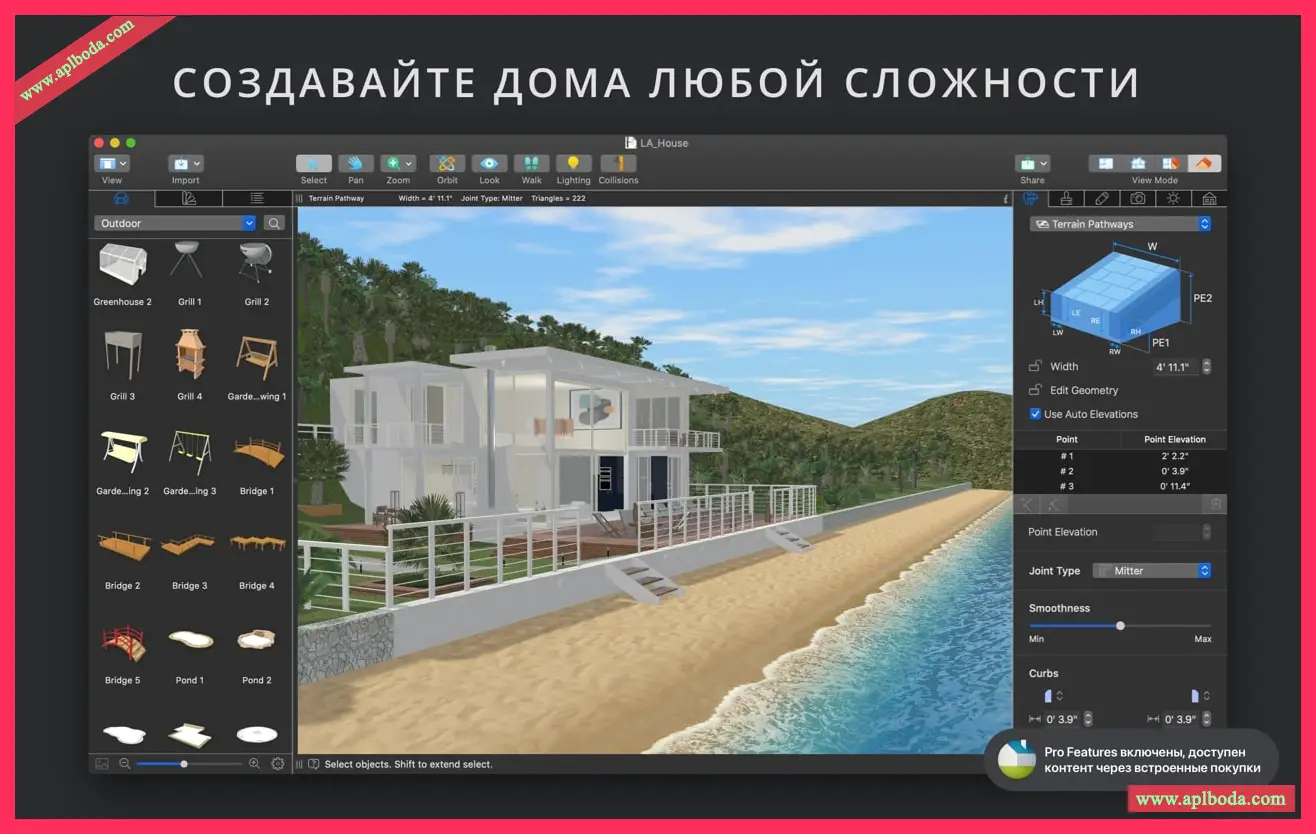Viewport: 1316px width, 834px height.
Task: Adjust the Smoothness slider handle
Action: coord(1120,626)
